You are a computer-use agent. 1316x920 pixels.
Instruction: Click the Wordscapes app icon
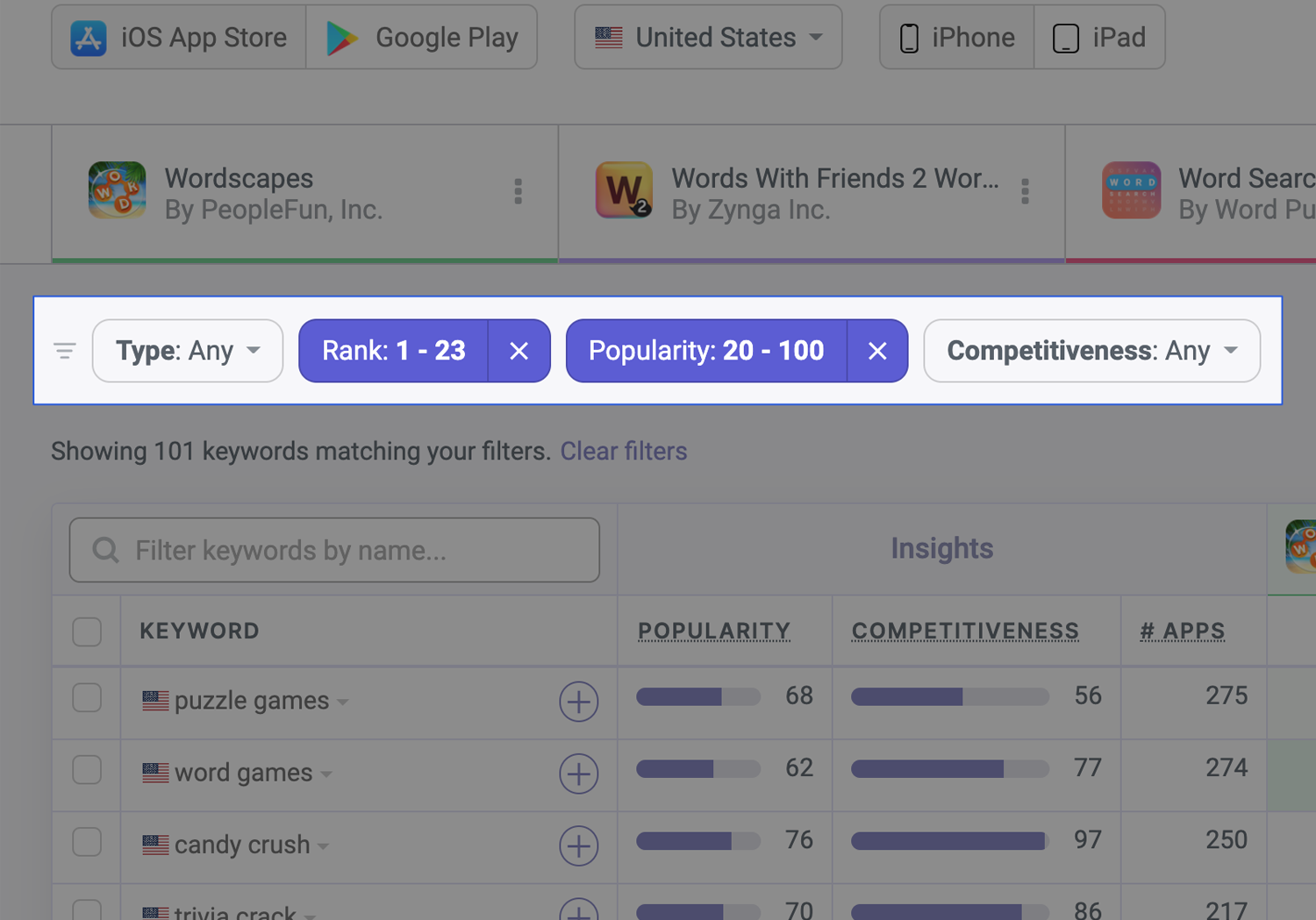tap(118, 190)
